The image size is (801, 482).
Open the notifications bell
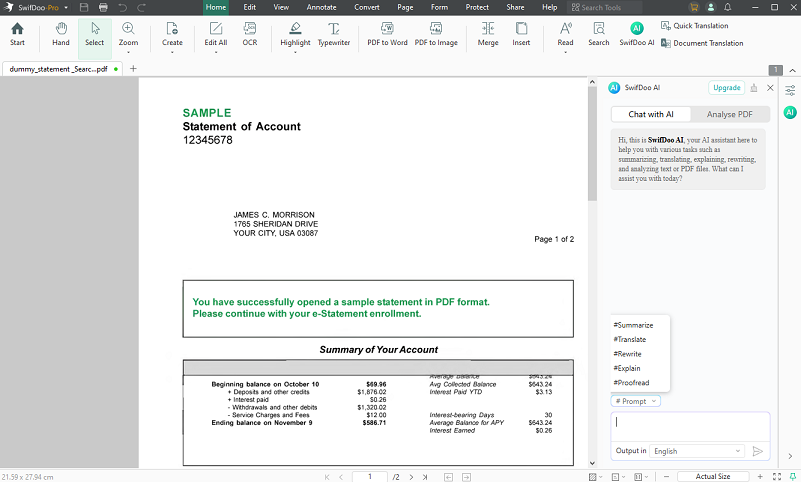tap(727, 7)
